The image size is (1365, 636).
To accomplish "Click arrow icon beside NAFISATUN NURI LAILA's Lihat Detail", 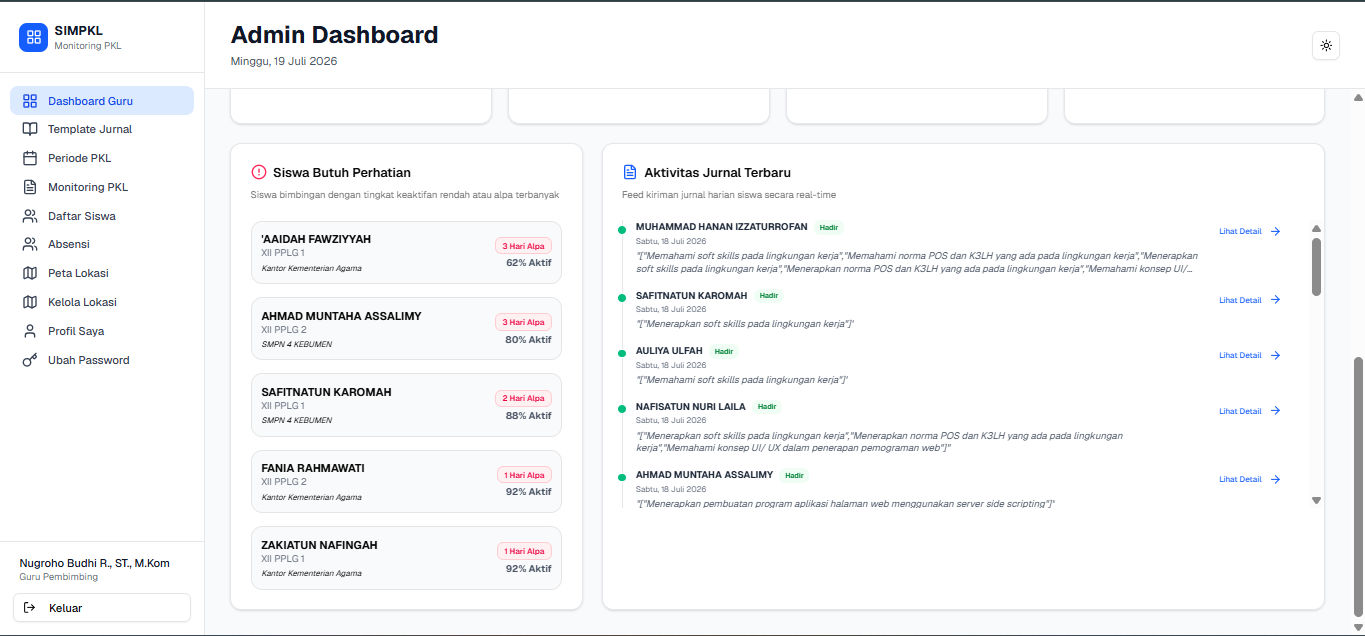I will [1275, 411].
